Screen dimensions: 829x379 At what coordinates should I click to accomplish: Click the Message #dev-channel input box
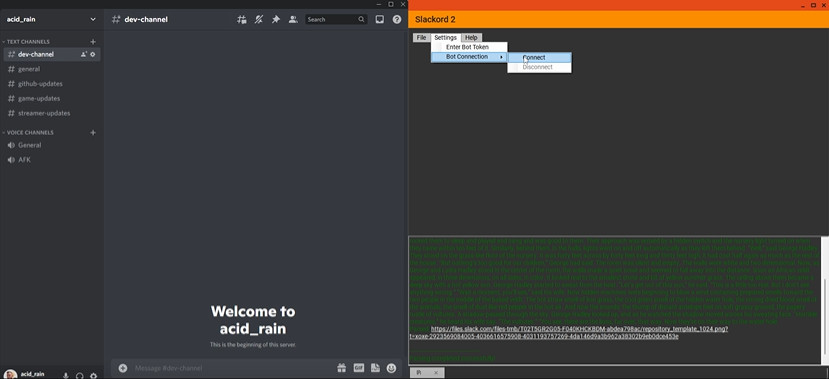[x=233, y=368]
